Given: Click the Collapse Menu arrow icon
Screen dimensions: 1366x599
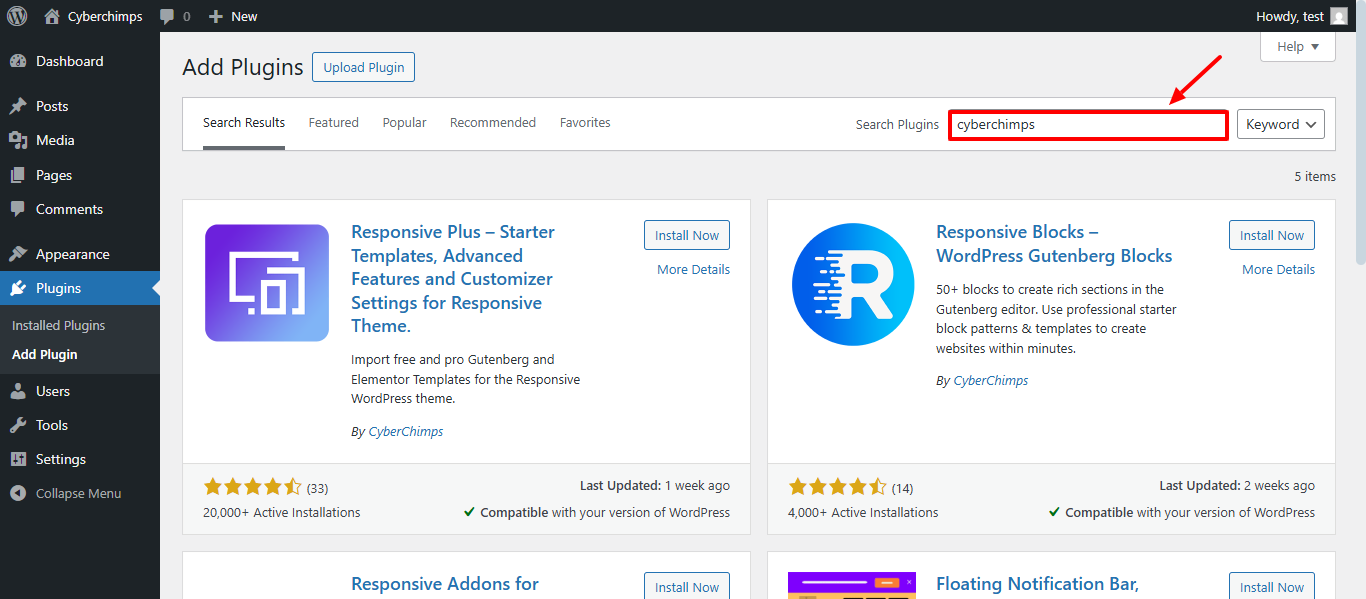Looking at the screenshot, I should [18, 493].
